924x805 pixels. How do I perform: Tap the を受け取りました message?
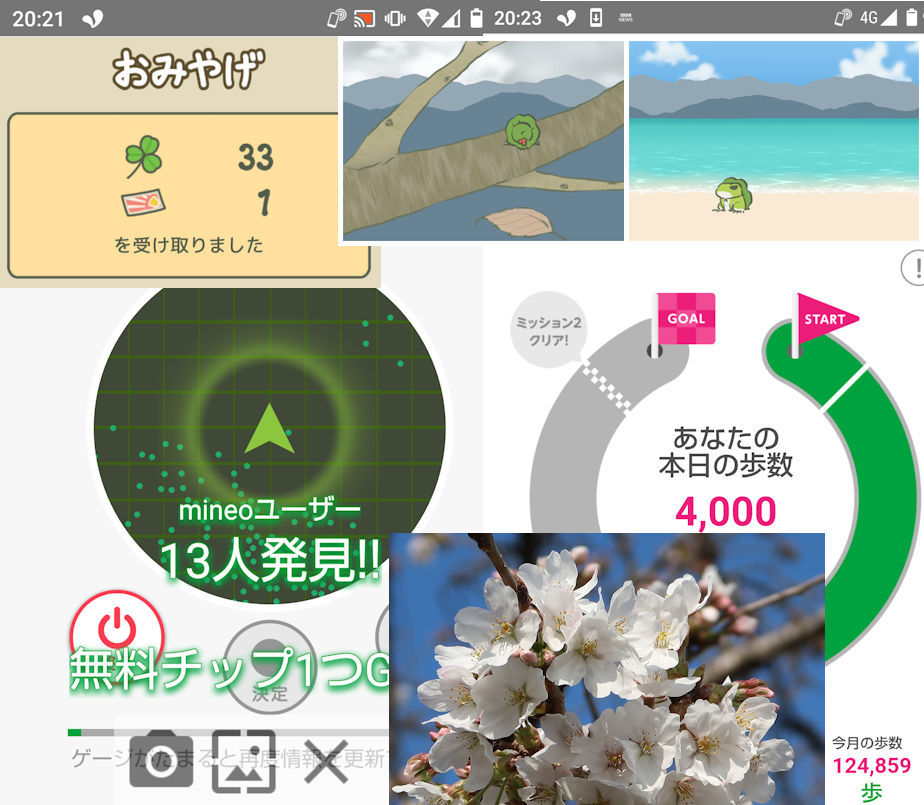pyautogui.click(x=189, y=245)
